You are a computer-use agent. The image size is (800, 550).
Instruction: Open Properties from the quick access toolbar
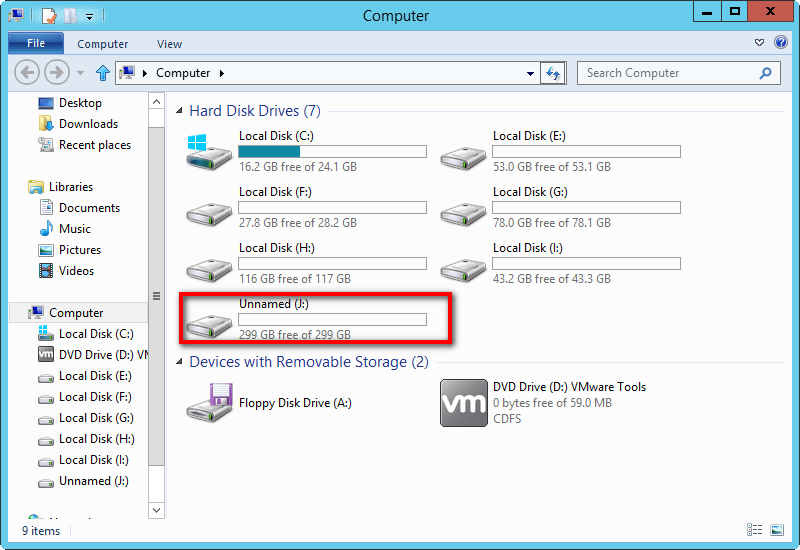[x=49, y=16]
